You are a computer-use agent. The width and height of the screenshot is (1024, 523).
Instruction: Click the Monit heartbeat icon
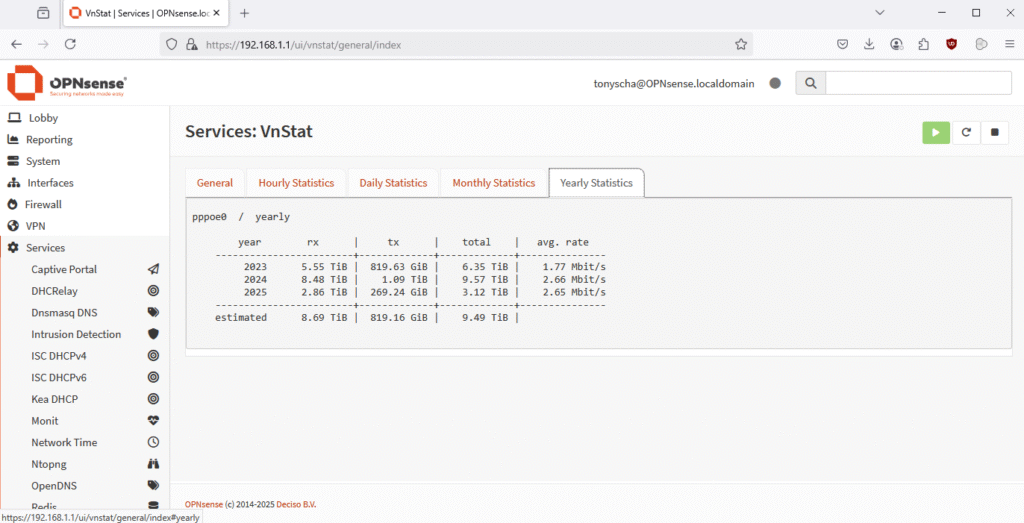(153, 420)
